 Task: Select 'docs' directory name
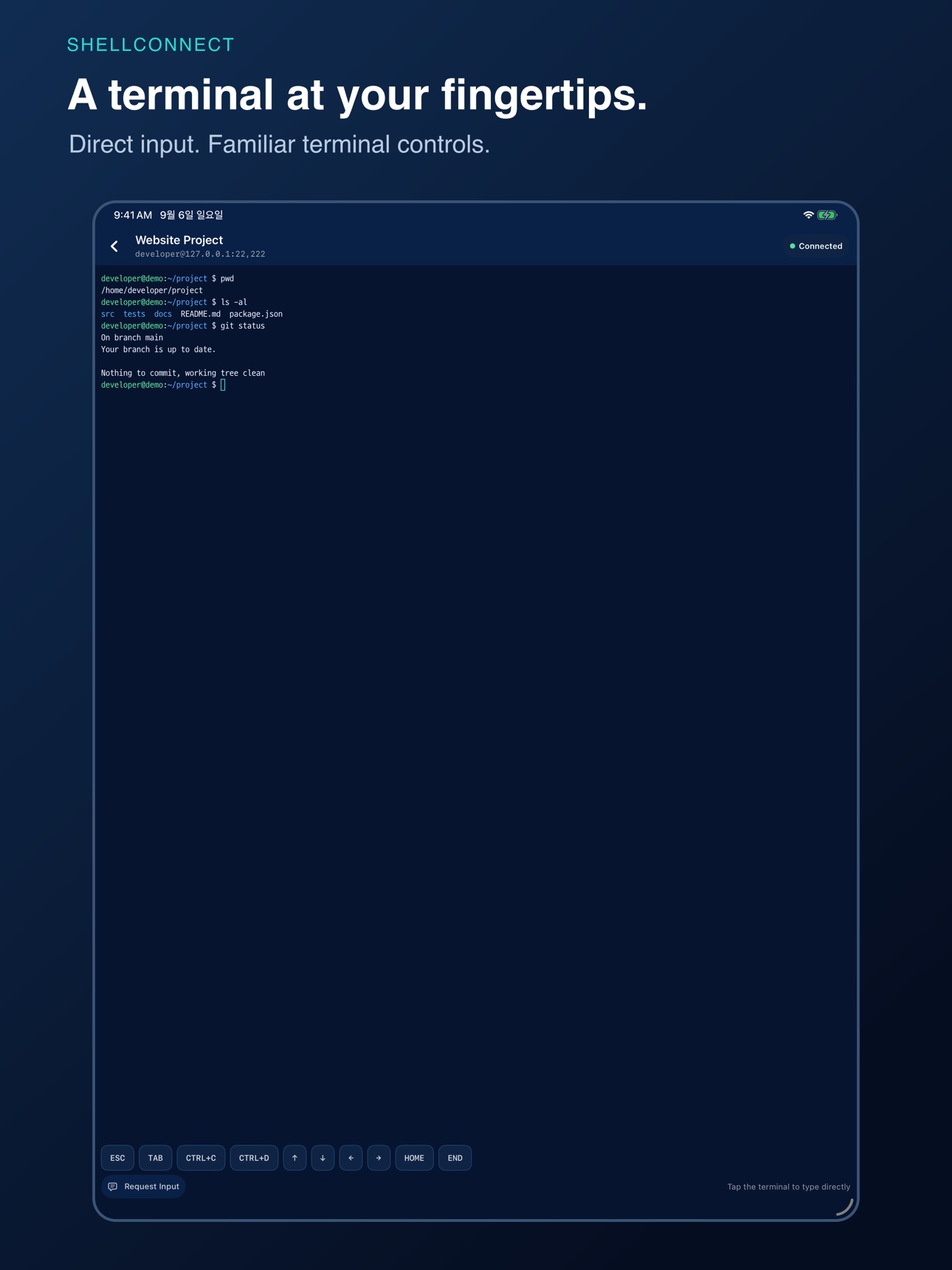162,314
